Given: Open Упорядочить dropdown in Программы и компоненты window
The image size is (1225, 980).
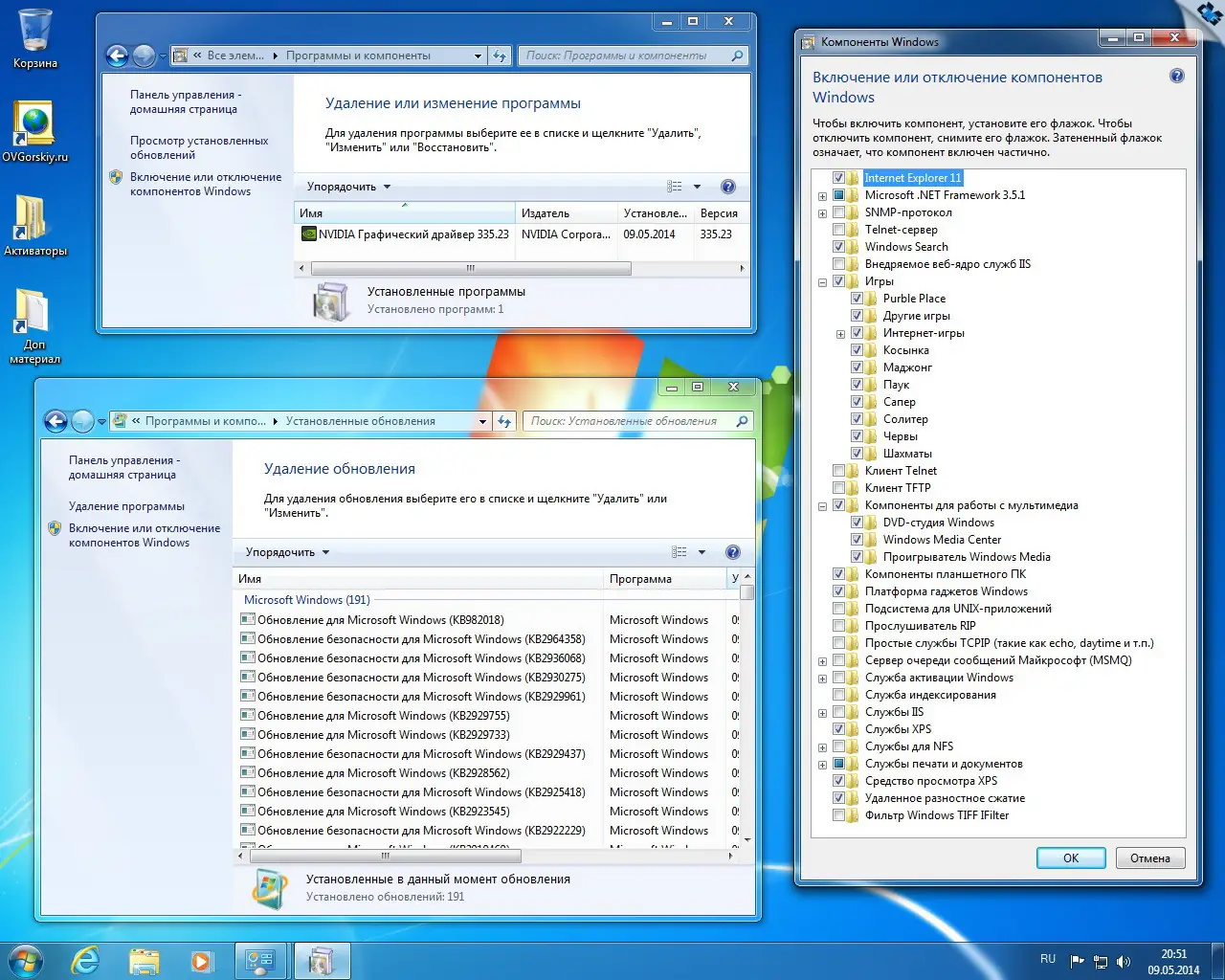Looking at the screenshot, I should click(x=348, y=187).
